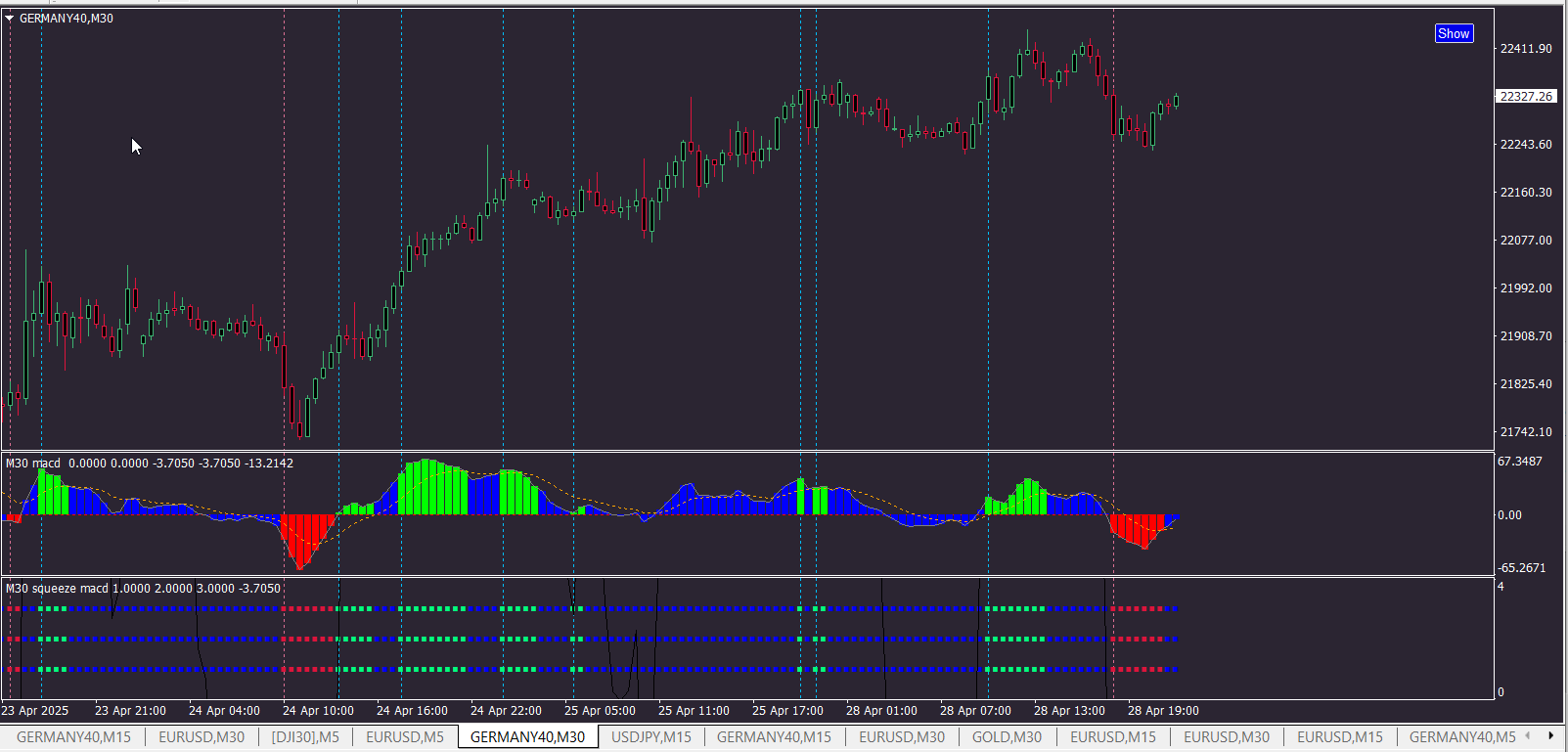Click the 22077.00 price scale level

pos(1526,241)
